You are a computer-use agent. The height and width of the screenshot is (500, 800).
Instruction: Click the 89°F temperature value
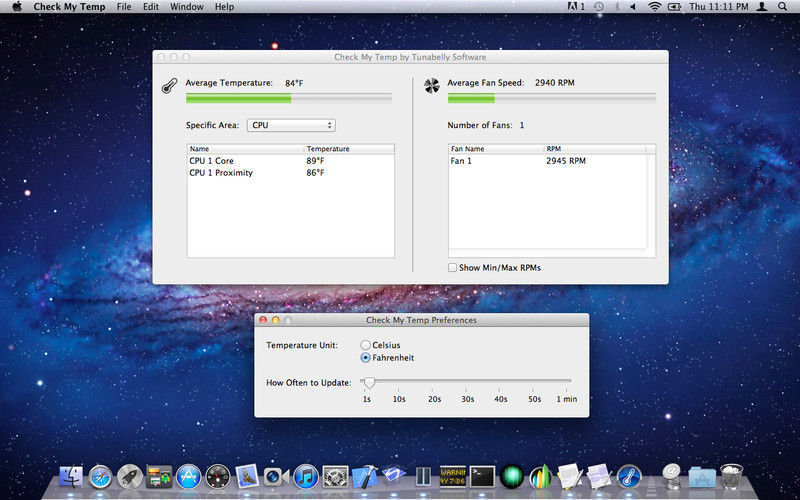point(315,161)
